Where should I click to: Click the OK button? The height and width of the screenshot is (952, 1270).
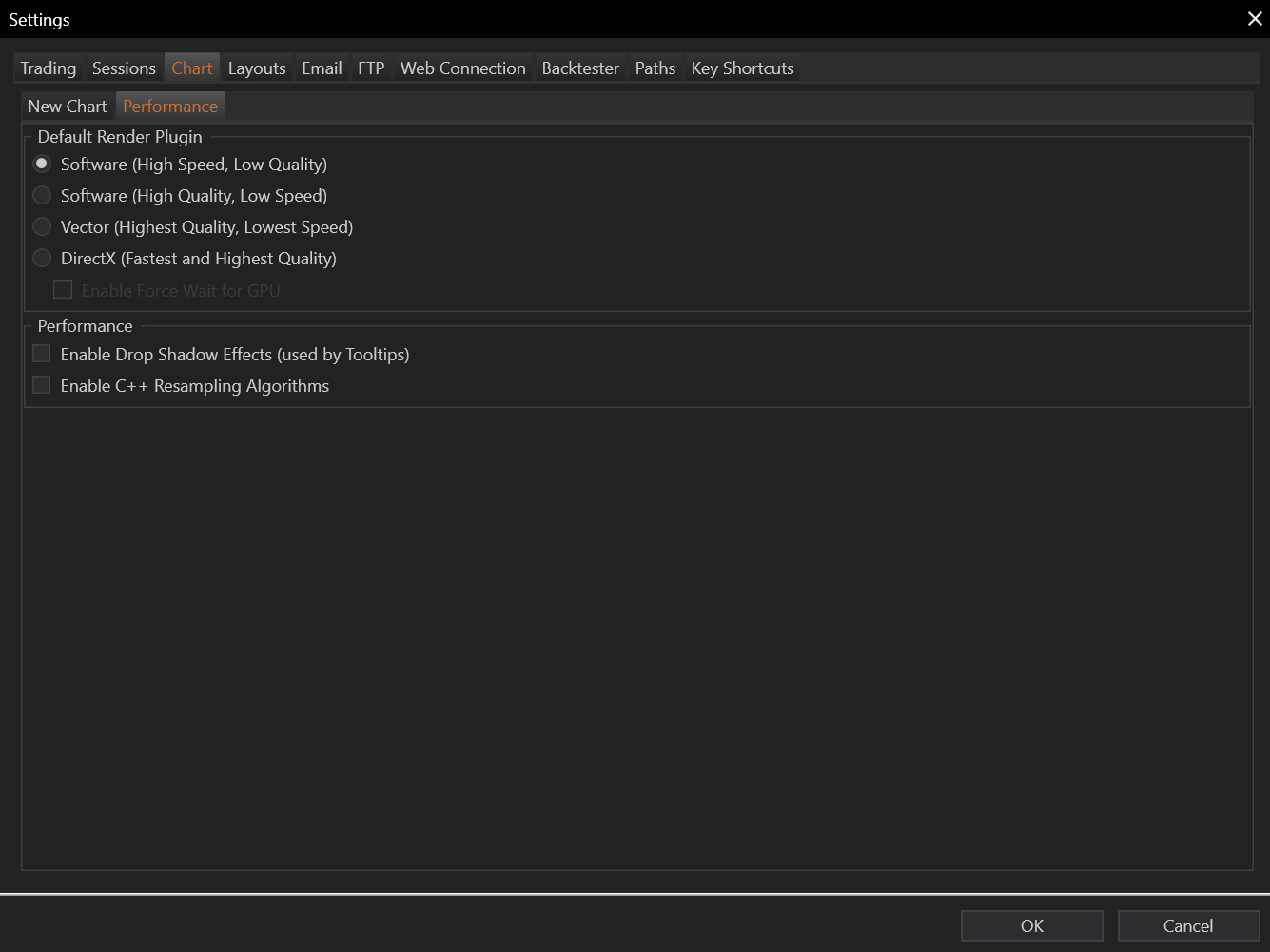coord(1031,926)
